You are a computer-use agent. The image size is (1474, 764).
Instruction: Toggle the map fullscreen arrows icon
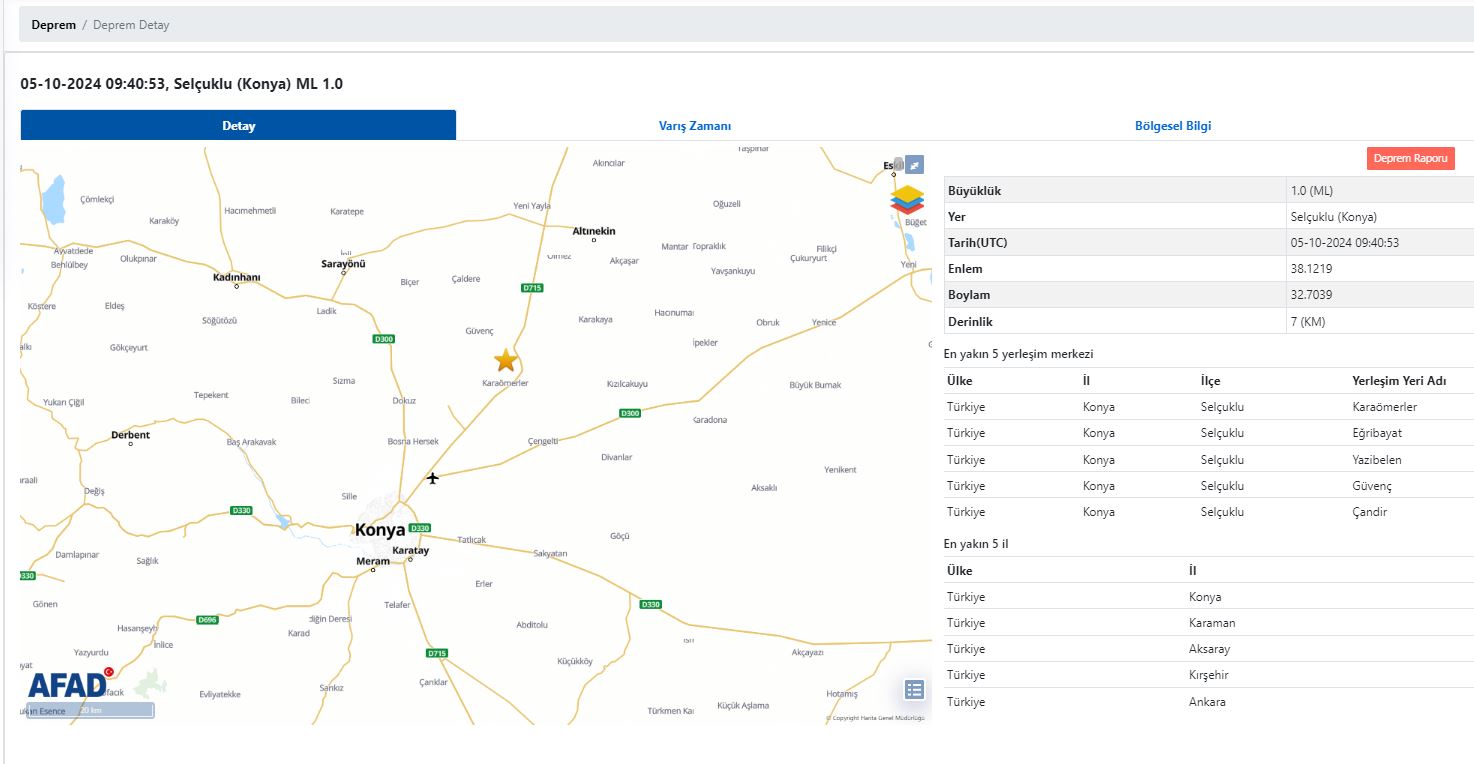[914, 164]
